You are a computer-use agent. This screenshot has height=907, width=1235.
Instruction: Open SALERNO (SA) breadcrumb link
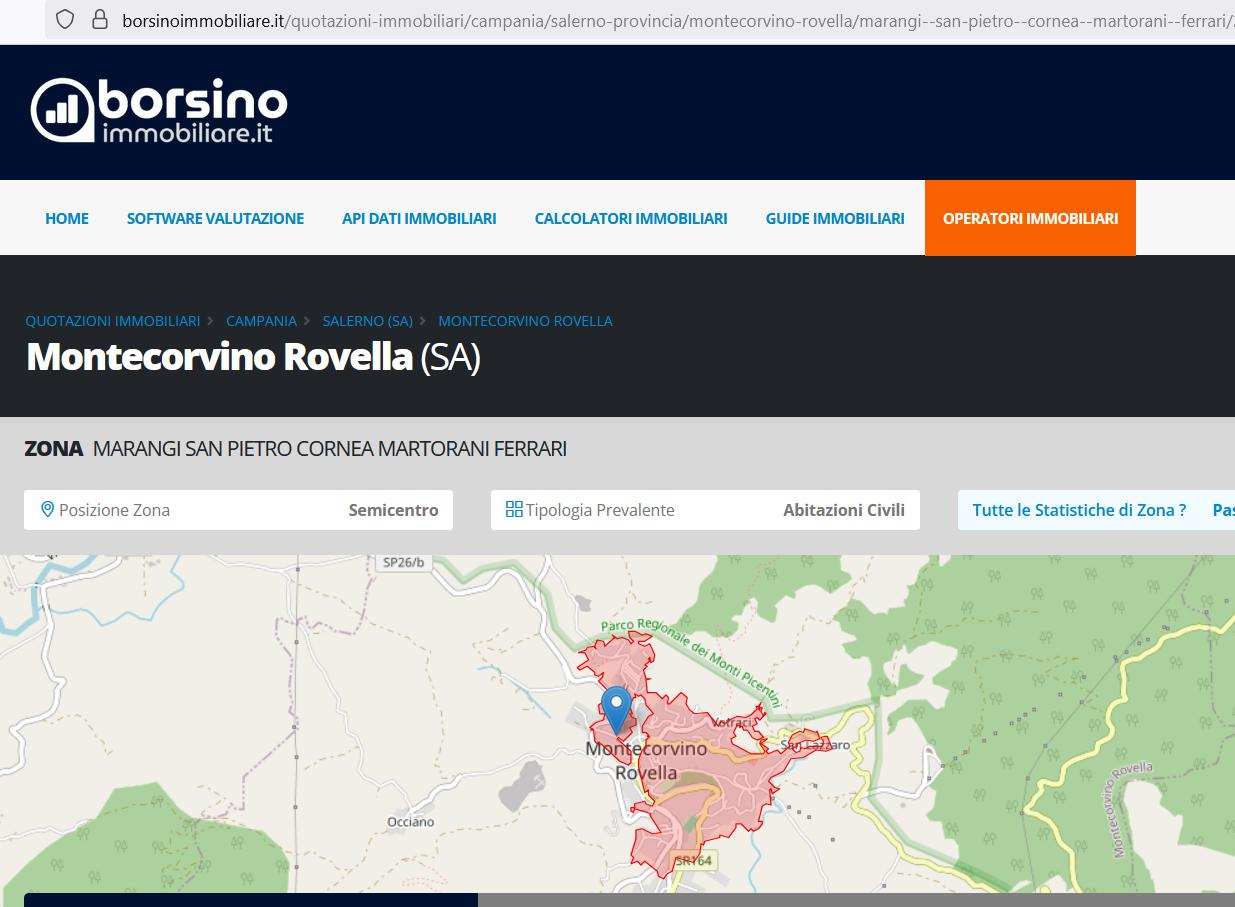pos(367,321)
